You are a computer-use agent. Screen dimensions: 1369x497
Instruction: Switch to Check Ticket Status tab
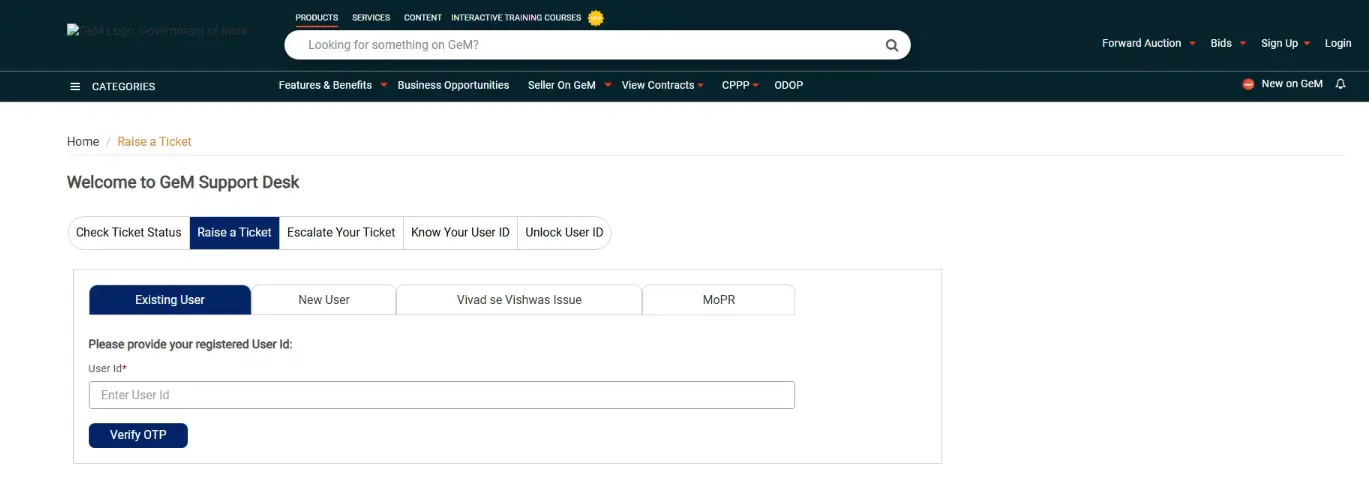click(x=129, y=232)
